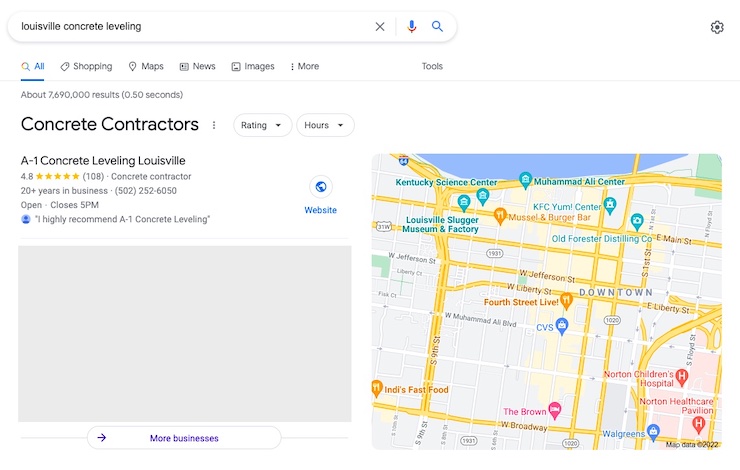This screenshot has width=740, height=470.
Task: Open the A-1 Concrete Leveling Louisville listing
Action: coord(103,160)
